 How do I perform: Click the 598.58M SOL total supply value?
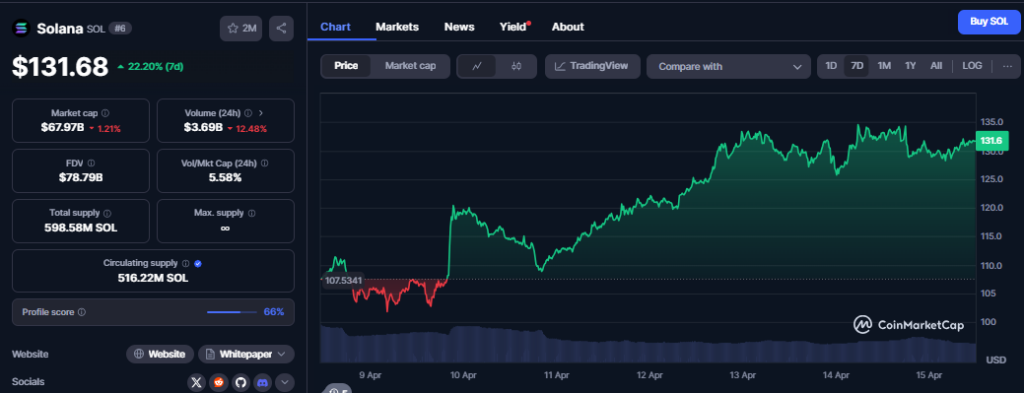tap(81, 228)
